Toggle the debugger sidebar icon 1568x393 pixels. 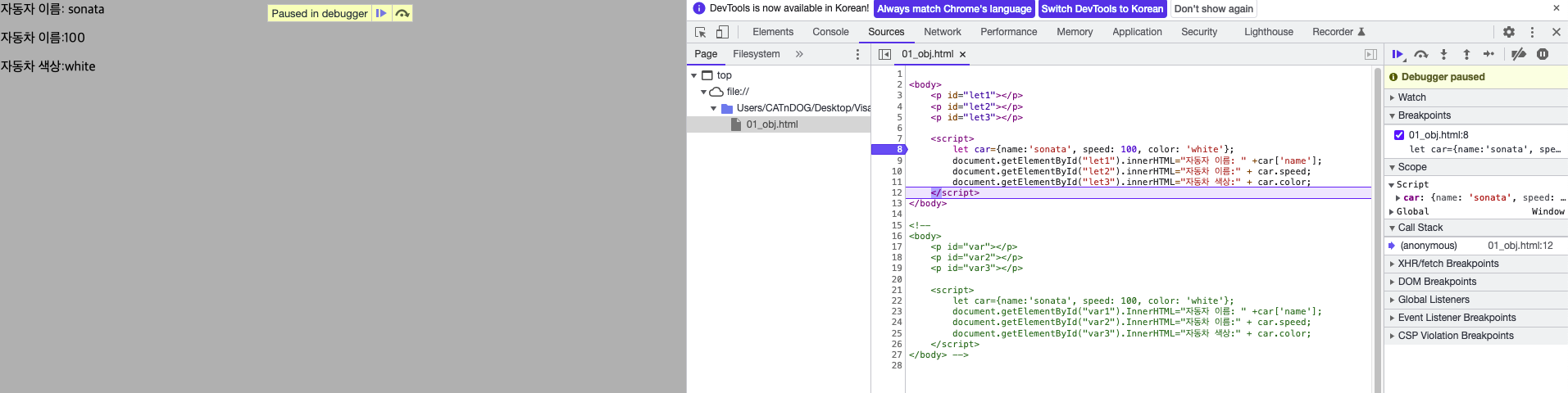(x=1370, y=54)
